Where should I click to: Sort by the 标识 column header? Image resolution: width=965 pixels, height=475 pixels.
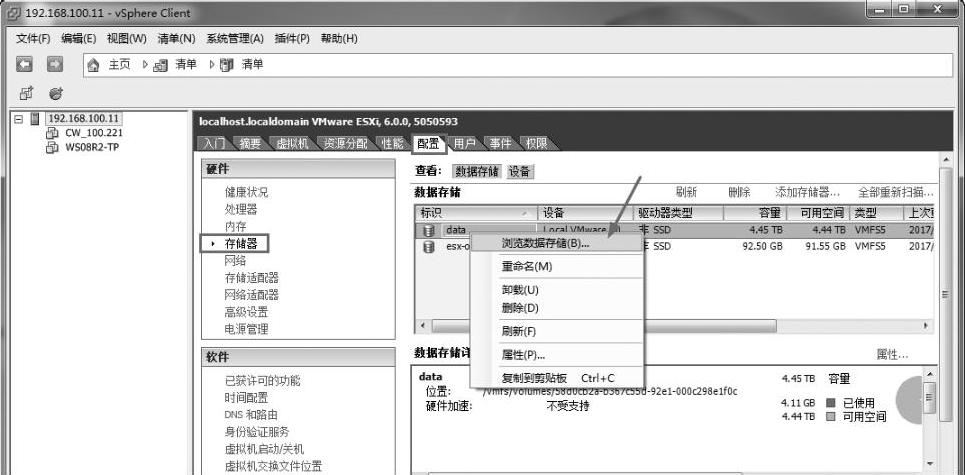[x=476, y=213]
